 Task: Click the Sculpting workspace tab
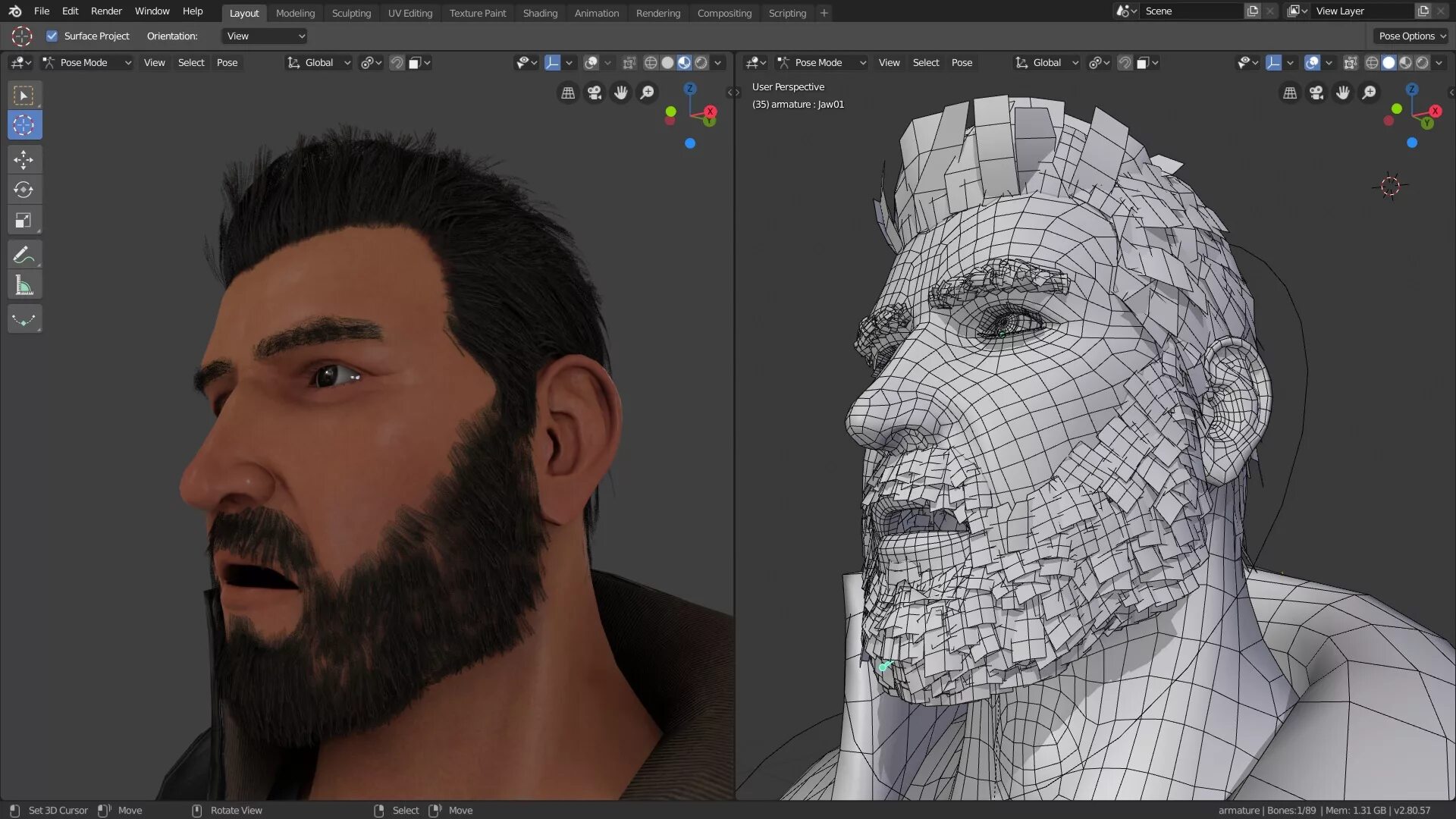point(351,13)
